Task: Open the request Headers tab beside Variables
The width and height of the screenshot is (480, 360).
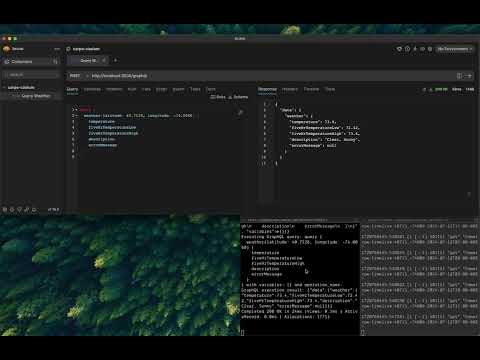Action: 114,89
